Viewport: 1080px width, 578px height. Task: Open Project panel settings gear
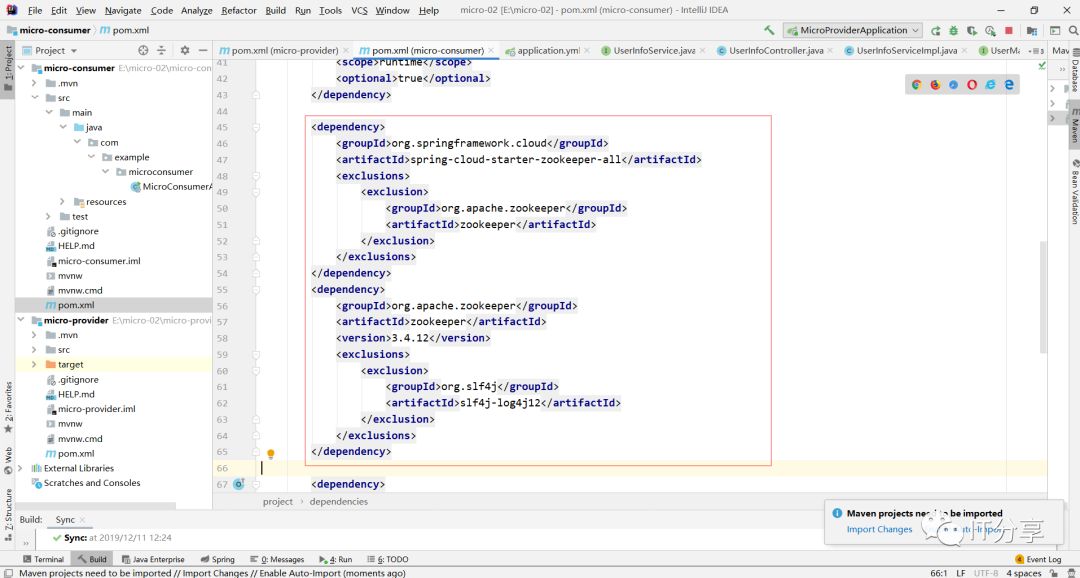(185, 50)
